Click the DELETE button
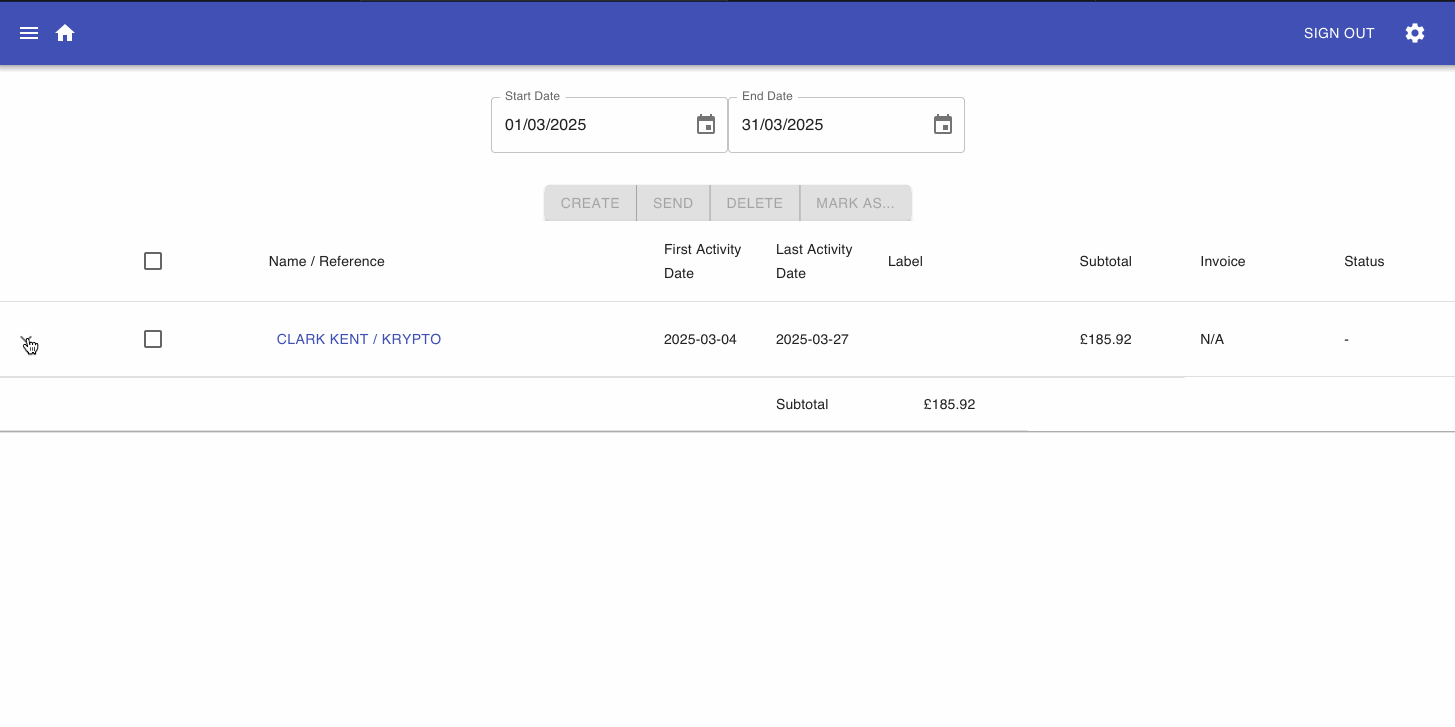The height and width of the screenshot is (727, 1455). tap(754, 202)
